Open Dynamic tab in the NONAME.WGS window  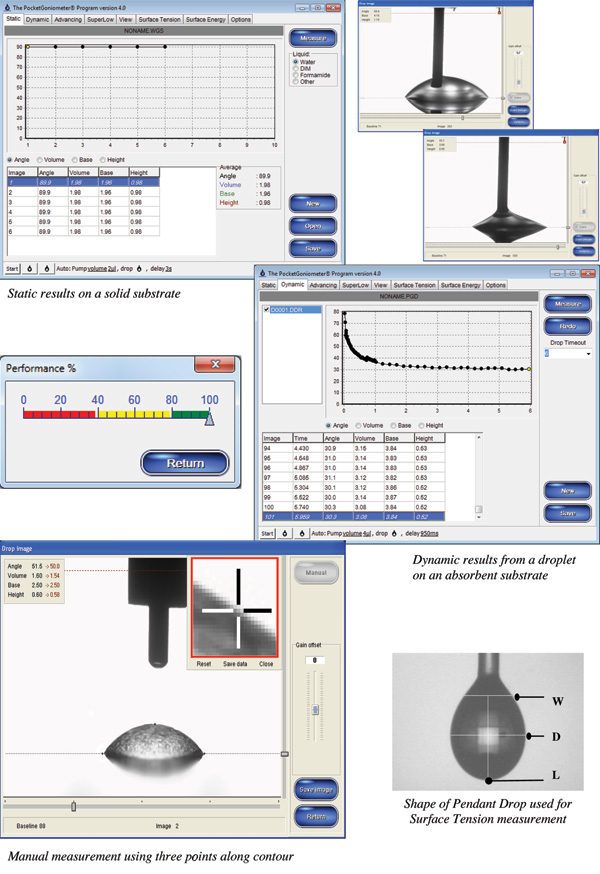[x=37, y=20]
